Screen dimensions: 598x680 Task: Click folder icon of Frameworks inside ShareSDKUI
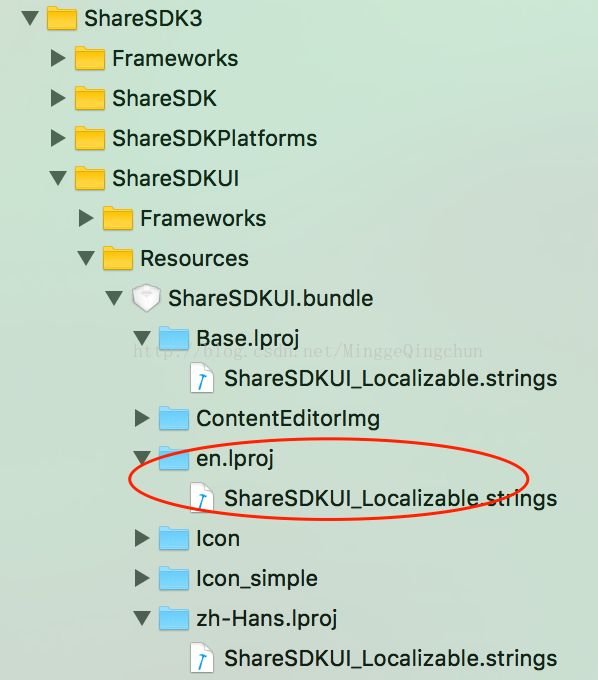pyautogui.click(x=118, y=218)
